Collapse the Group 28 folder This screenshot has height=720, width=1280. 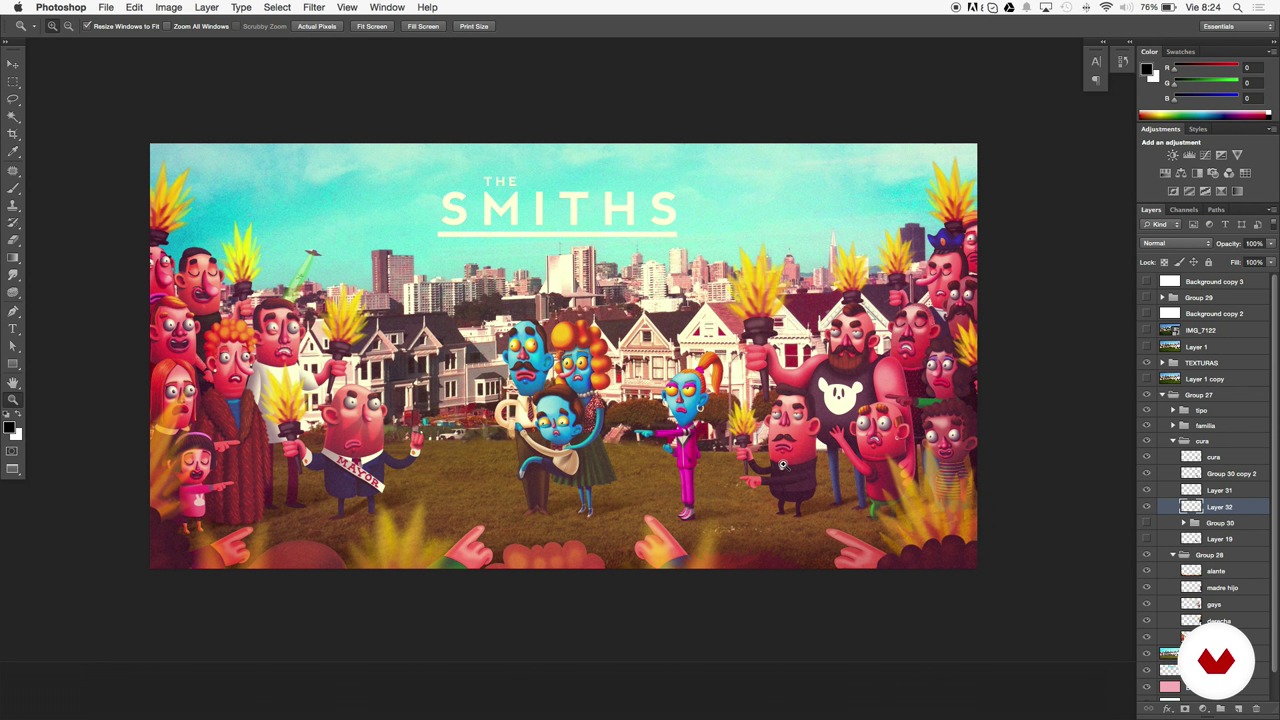coord(1174,555)
